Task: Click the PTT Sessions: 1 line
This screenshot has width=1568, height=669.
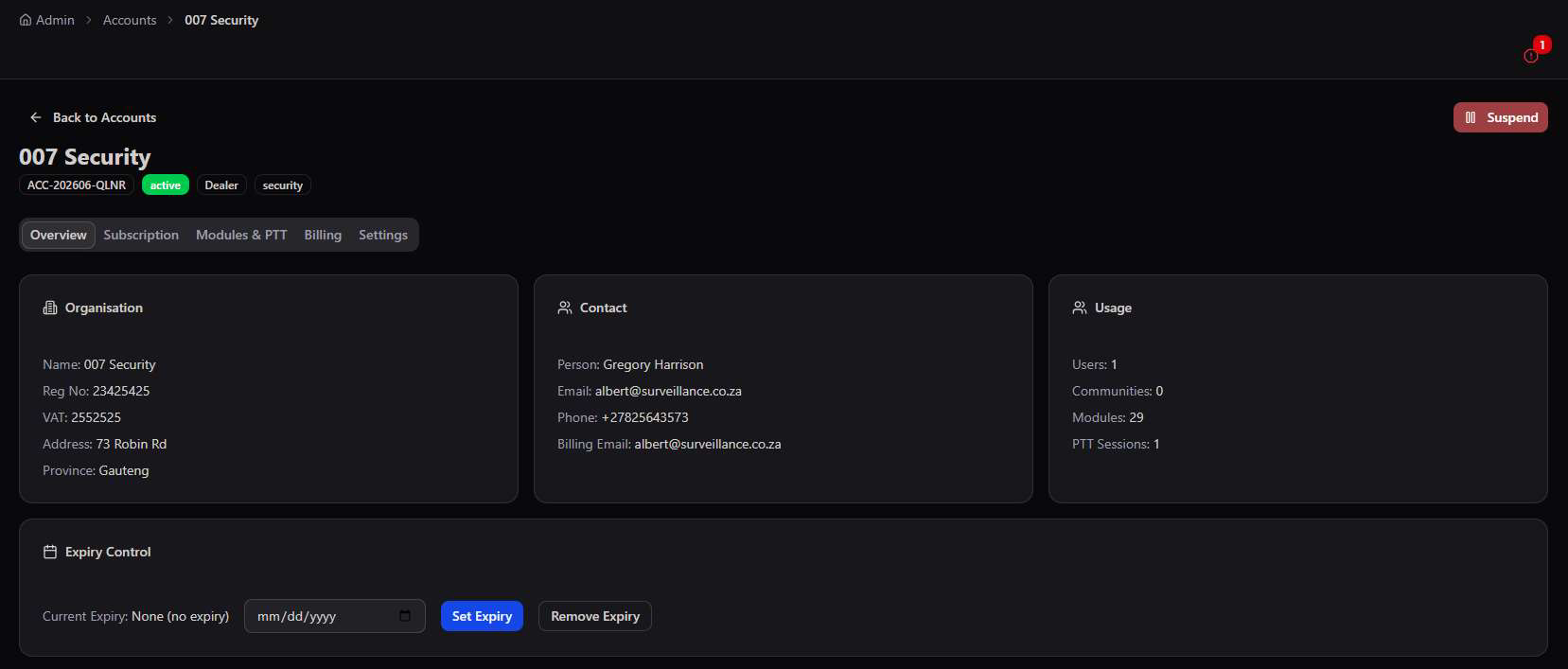Action: (x=1116, y=444)
